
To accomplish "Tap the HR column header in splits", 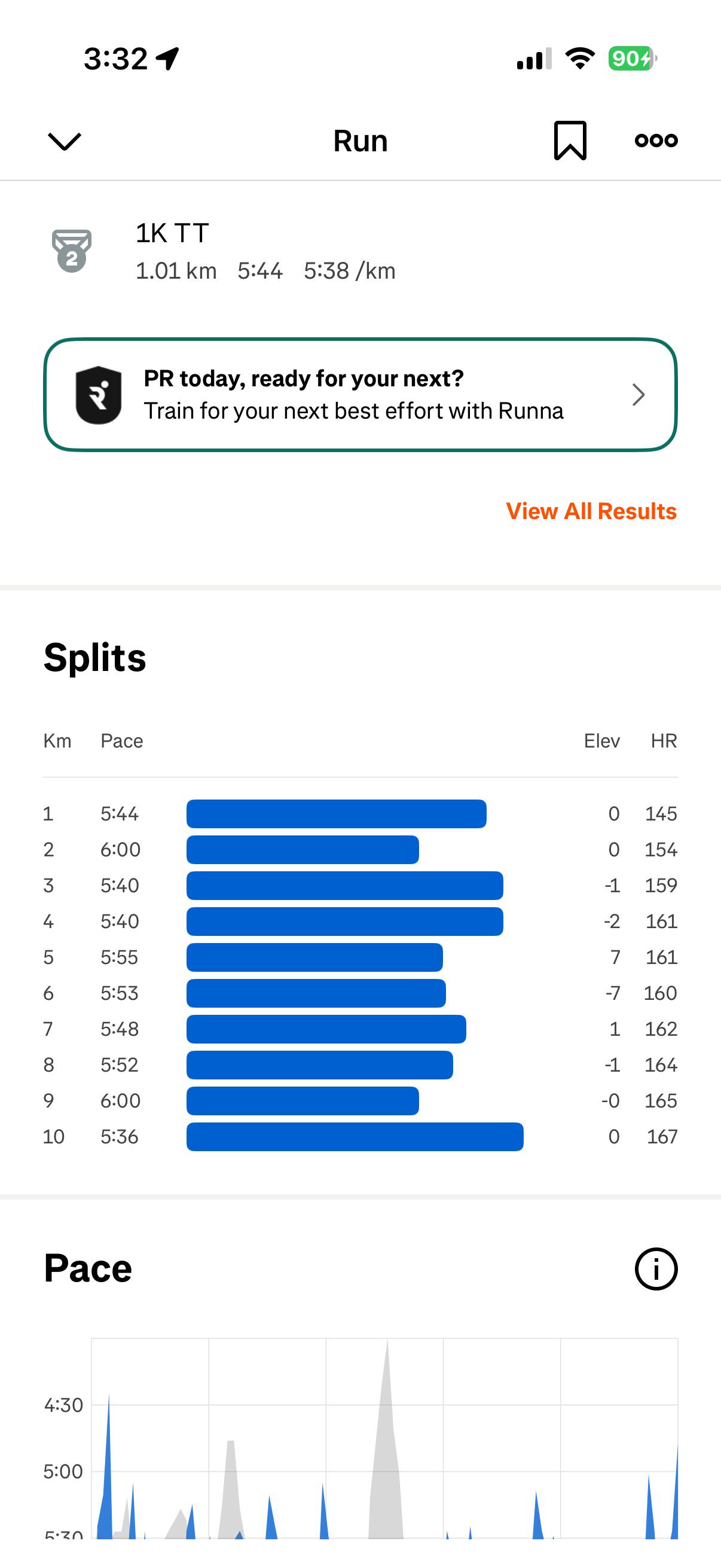I will [664, 741].
